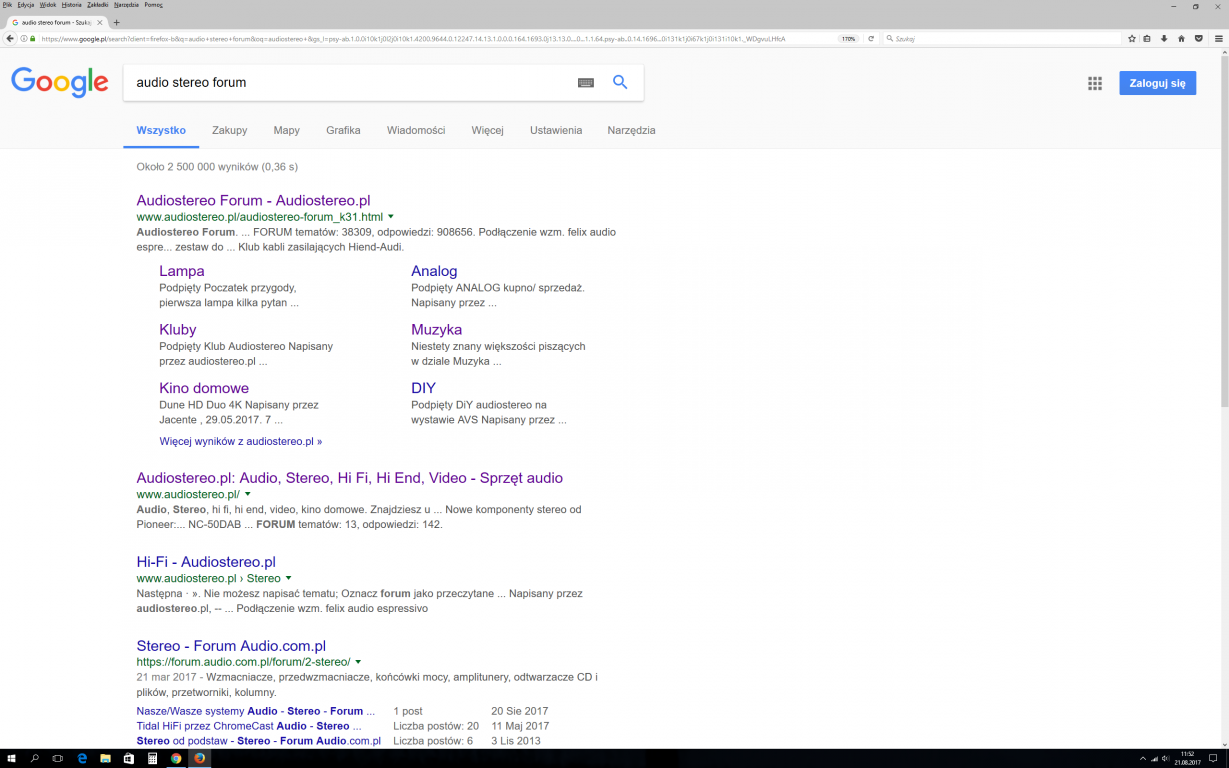Go back with the browser back arrow

point(10,39)
